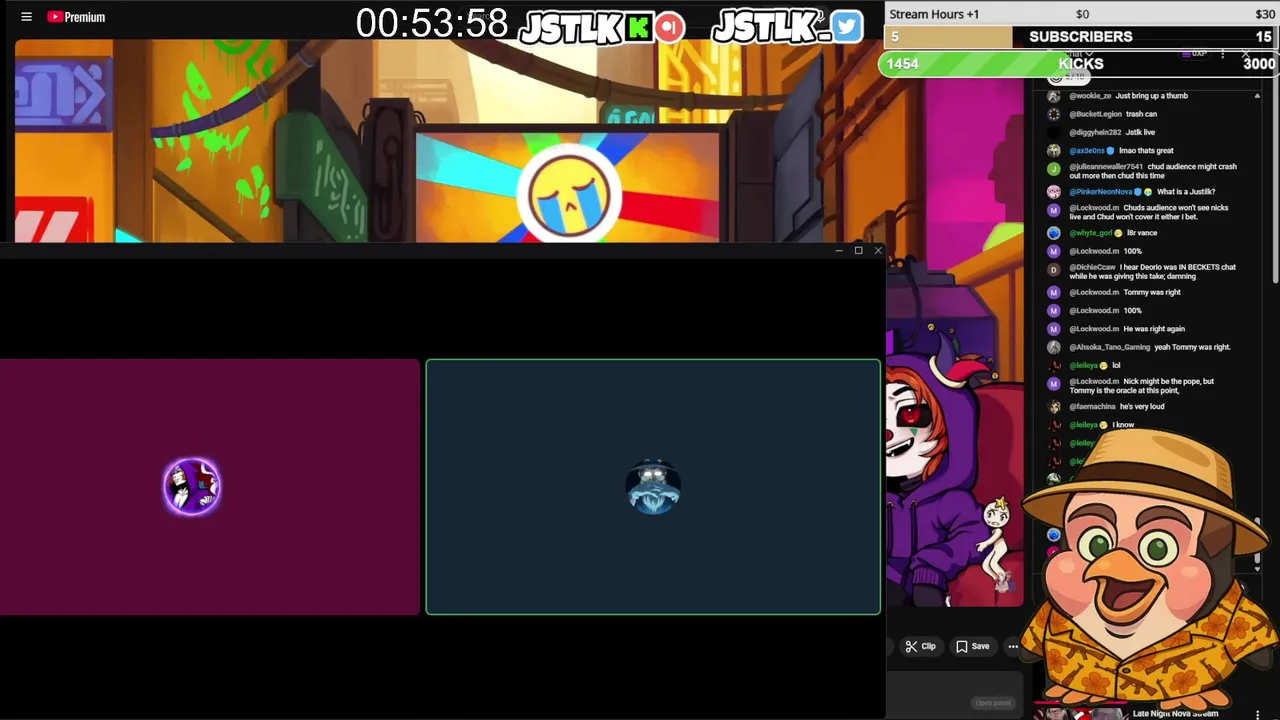Click the chat scroll-up arrow
The height and width of the screenshot is (720, 1280).
[1257, 96]
